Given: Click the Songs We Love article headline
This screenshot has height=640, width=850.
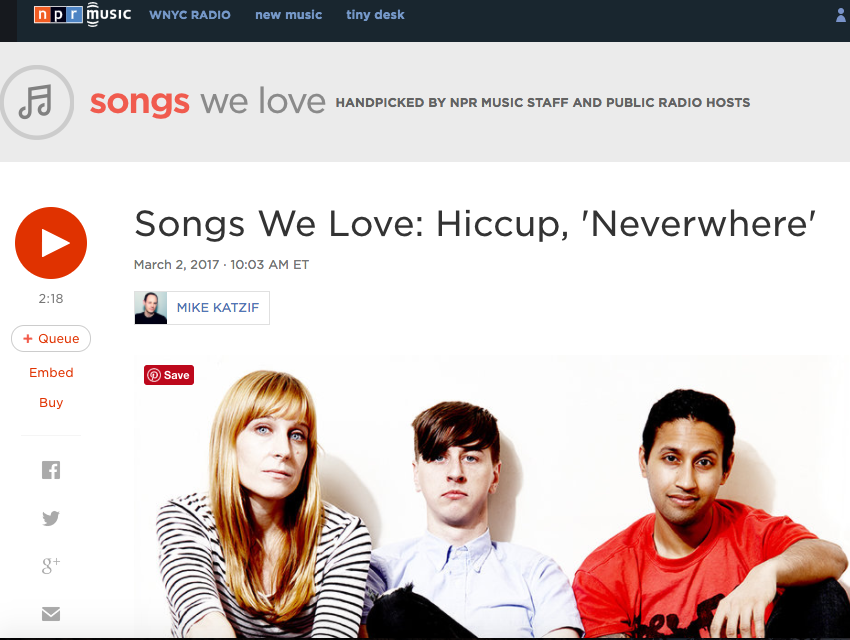Looking at the screenshot, I should click(475, 224).
